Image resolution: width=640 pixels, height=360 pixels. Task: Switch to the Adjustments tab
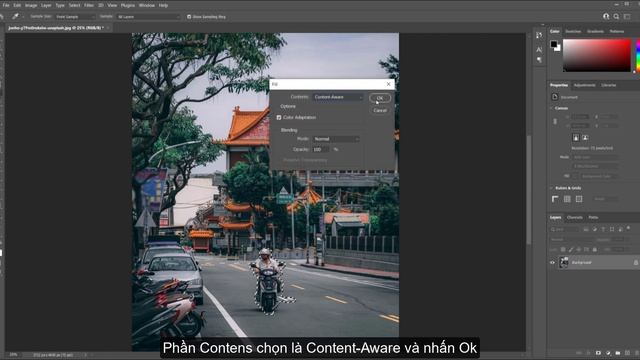pyautogui.click(x=584, y=85)
